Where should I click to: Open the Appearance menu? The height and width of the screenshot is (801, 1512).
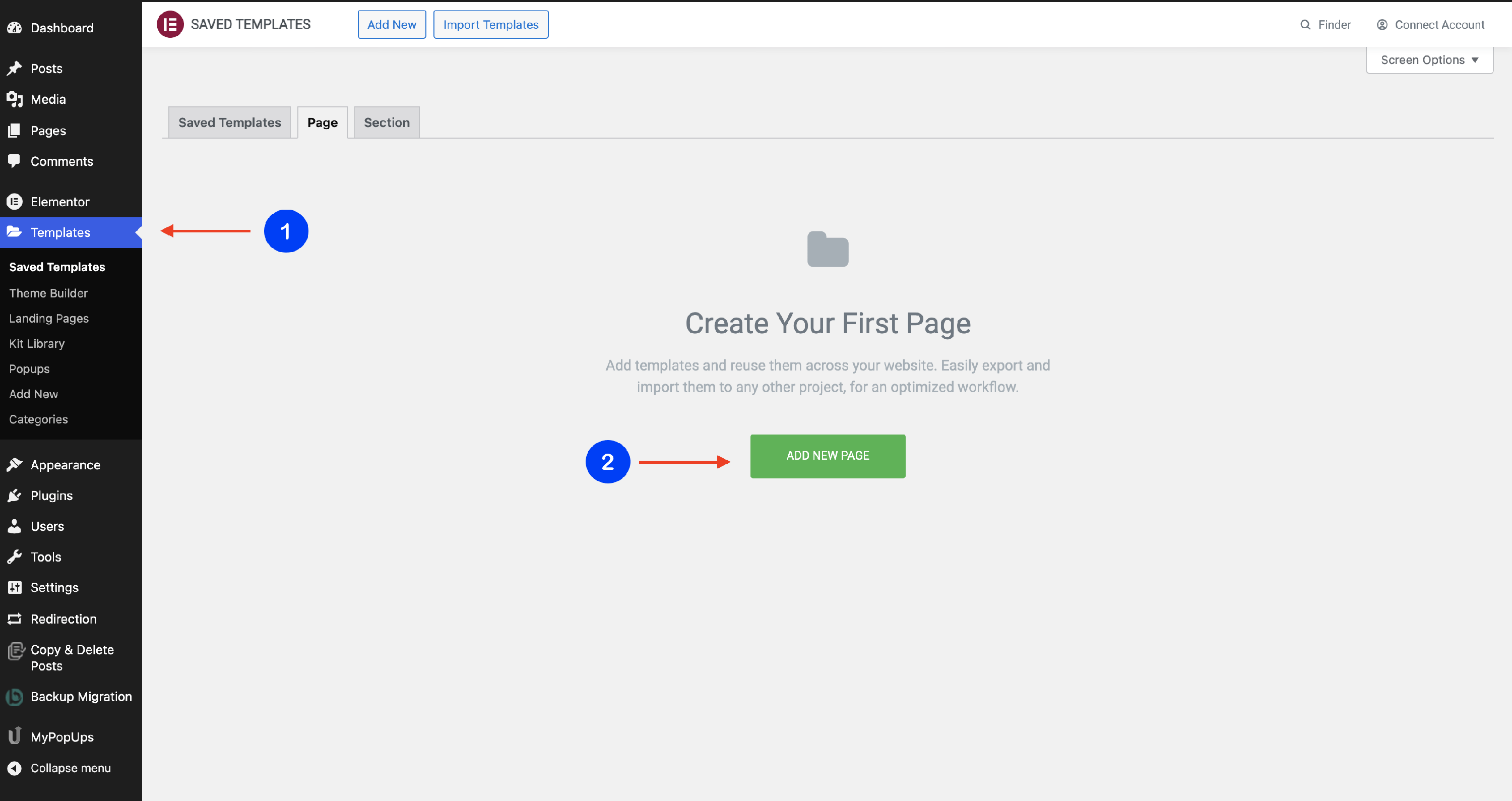point(65,465)
